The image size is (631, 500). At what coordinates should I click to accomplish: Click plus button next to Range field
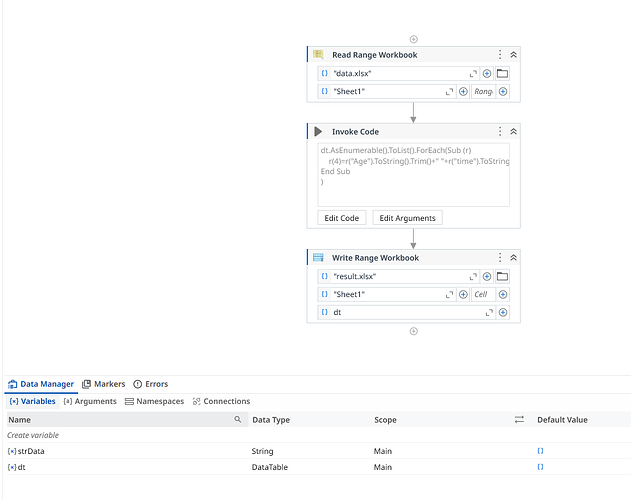[503, 92]
